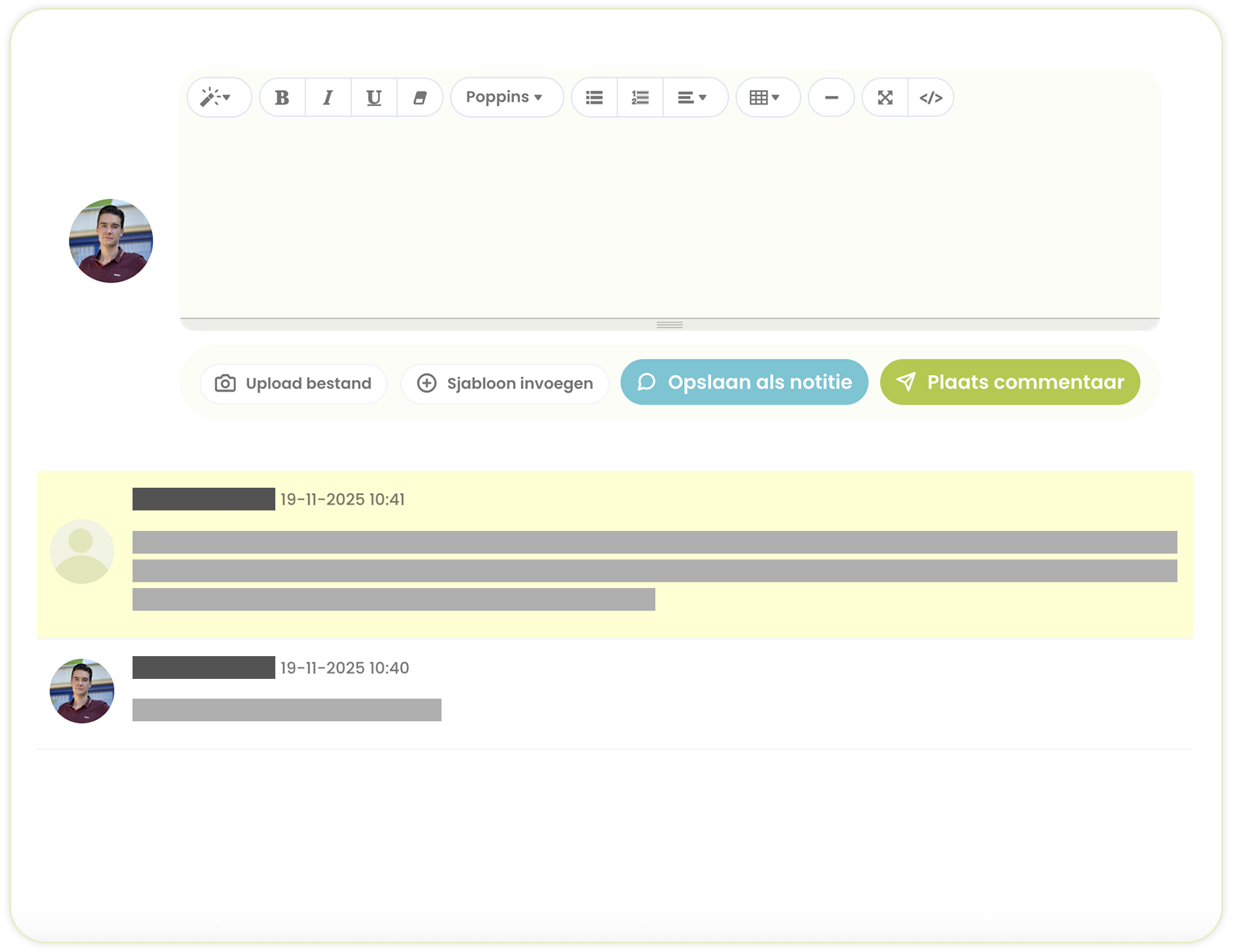Toggle bold formatting
1236x952 pixels.
pos(282,97)
